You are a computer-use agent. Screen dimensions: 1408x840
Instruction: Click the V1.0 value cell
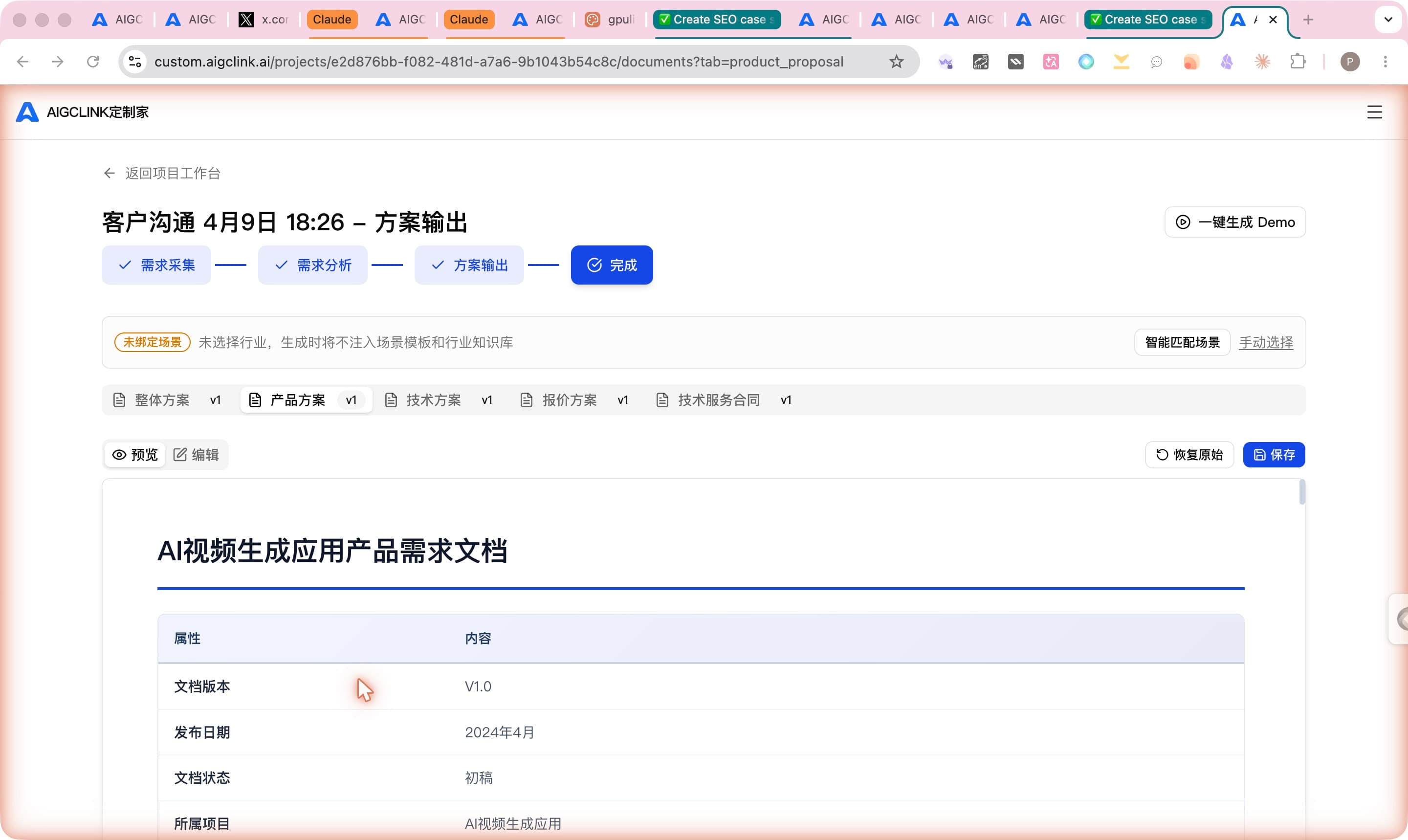coord(478,686)
